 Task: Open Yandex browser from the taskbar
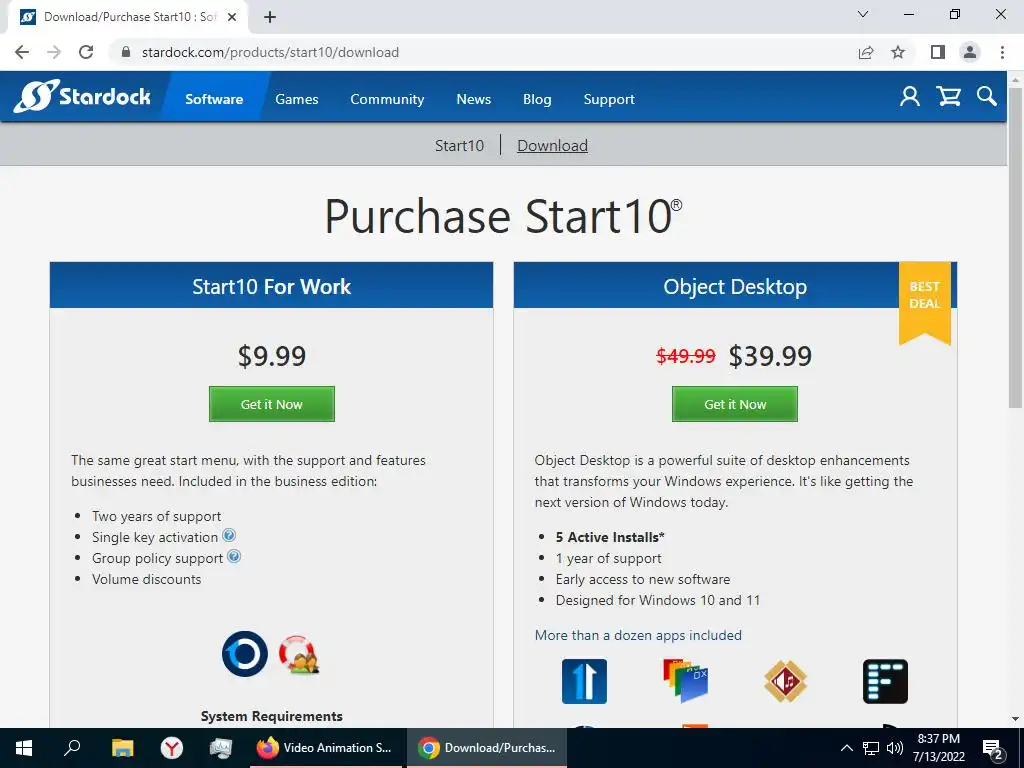pos(172,748)
